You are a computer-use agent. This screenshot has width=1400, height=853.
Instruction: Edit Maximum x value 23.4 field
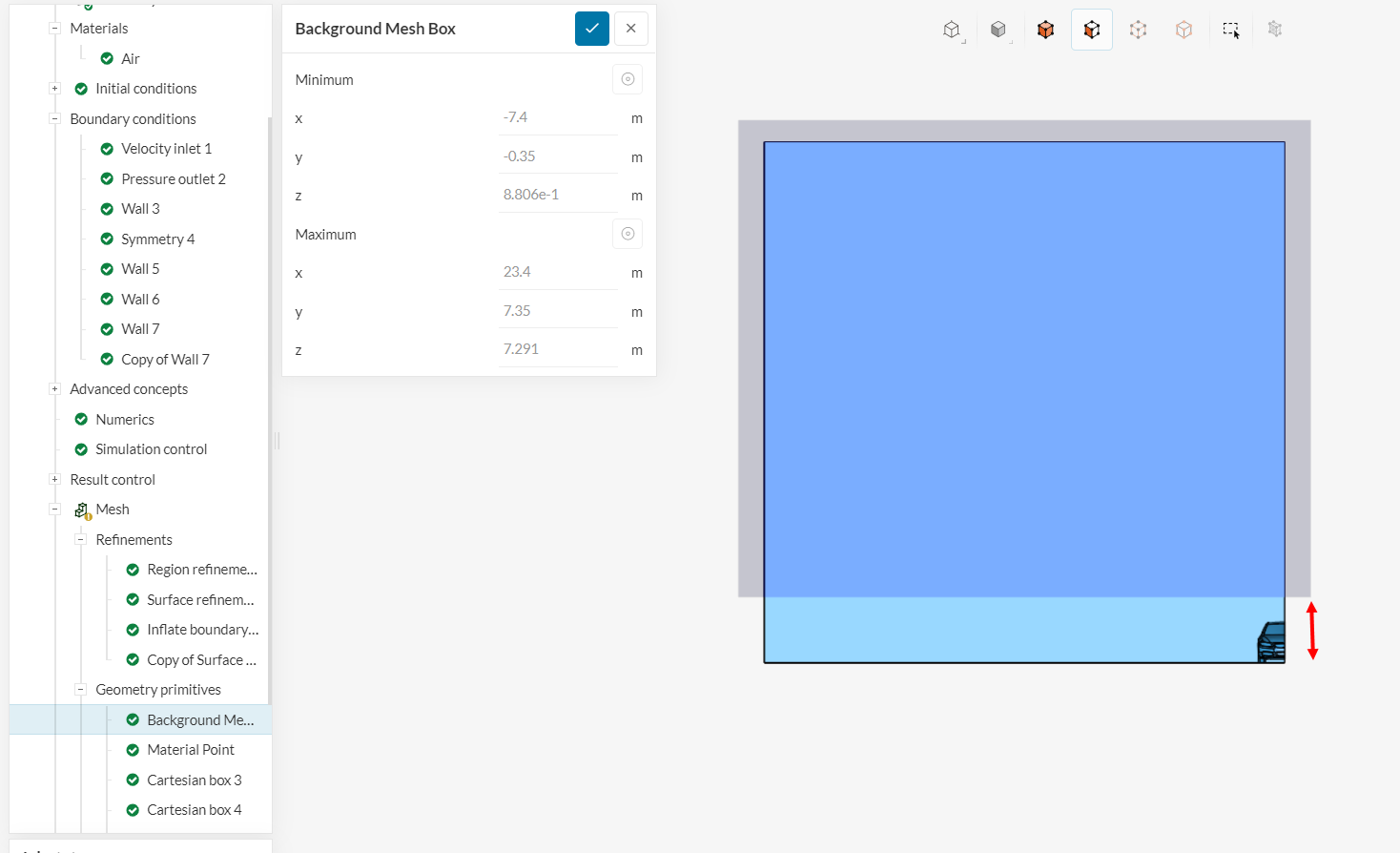click(x=560, y=273)
